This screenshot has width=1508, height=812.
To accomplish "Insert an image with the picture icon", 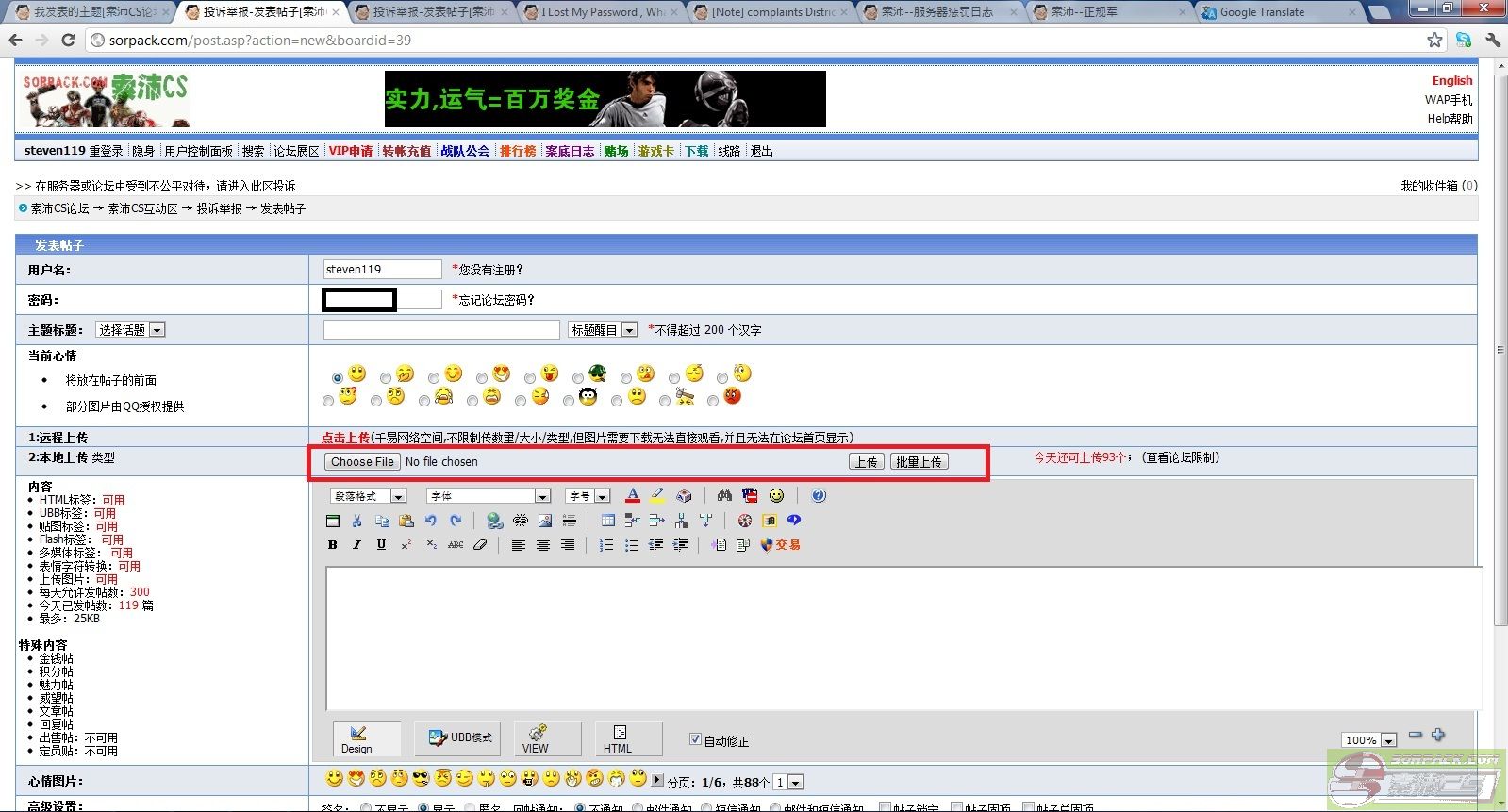I will tap(545, 521).
